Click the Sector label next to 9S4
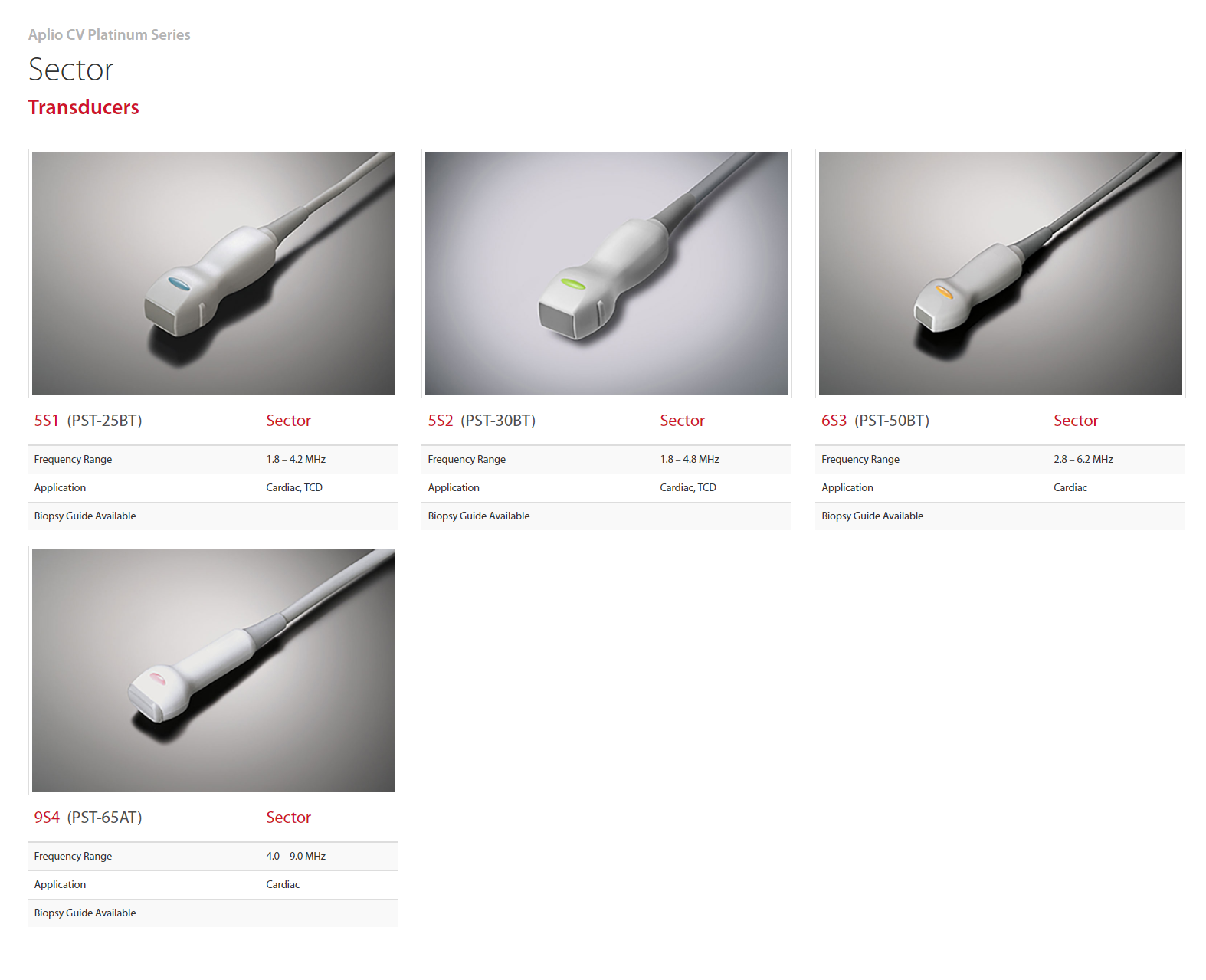This screenshot has height=980, width=1206. [x=288, y=818]
